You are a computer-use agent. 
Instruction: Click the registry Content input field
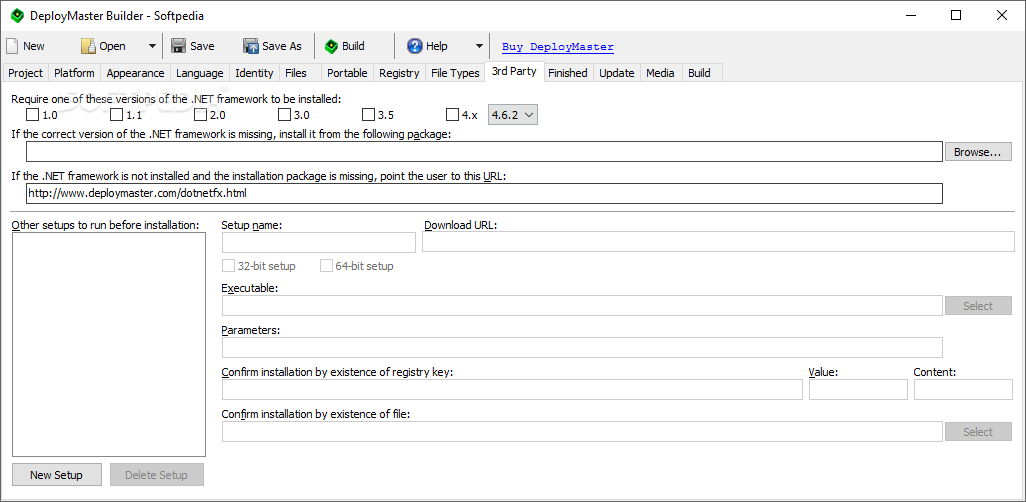tap(963, 389)
